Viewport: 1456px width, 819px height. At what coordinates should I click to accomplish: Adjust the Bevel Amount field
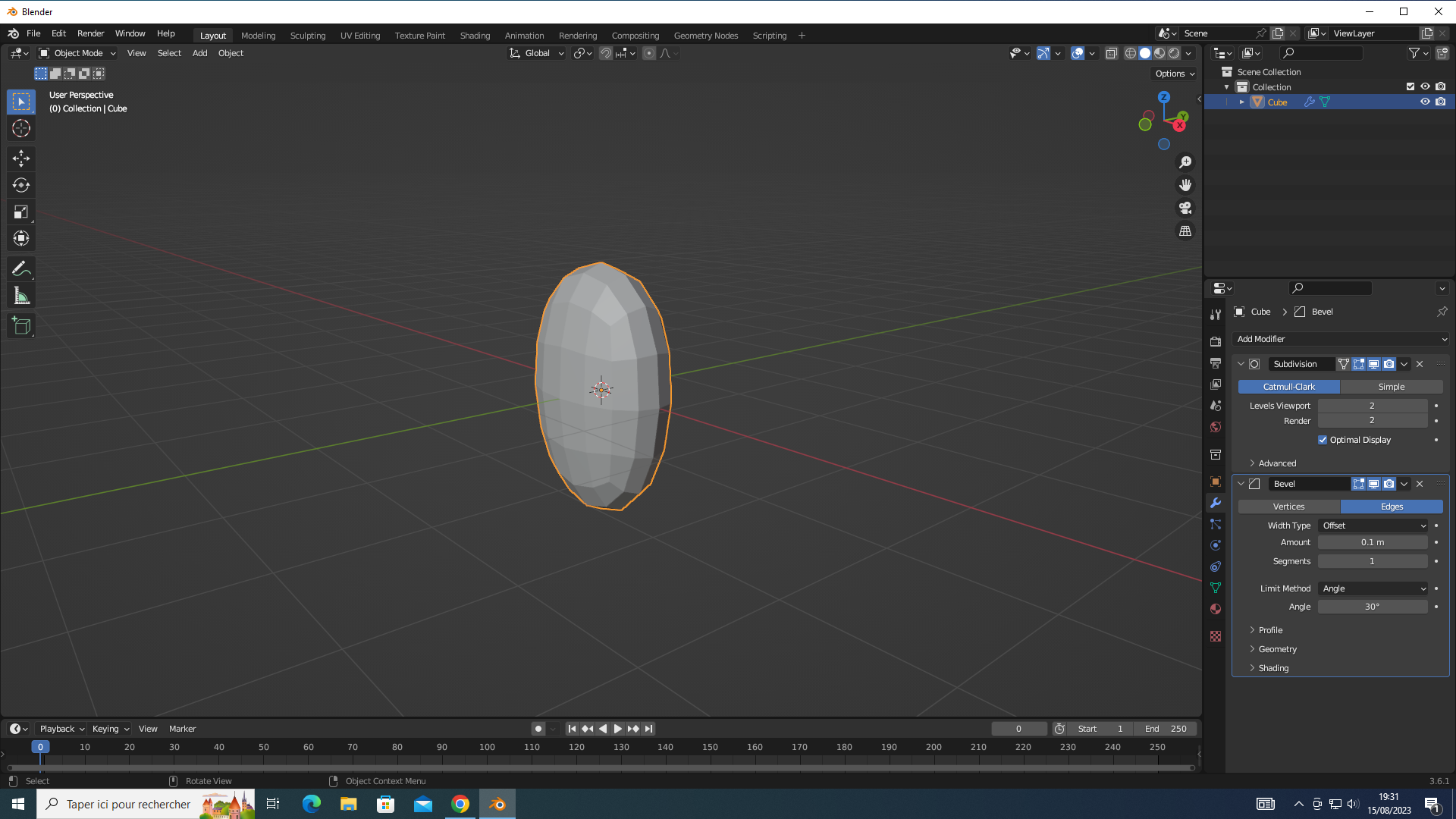point(1373,542)
